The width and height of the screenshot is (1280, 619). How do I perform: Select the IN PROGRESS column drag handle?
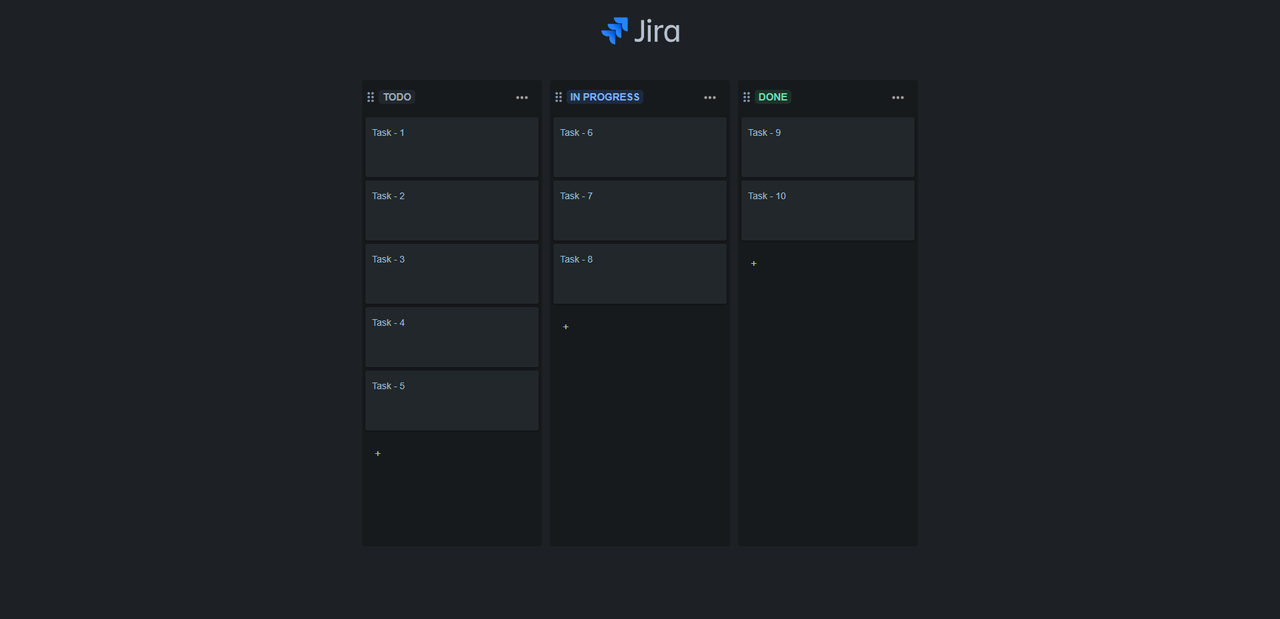(x=558, y=97)
